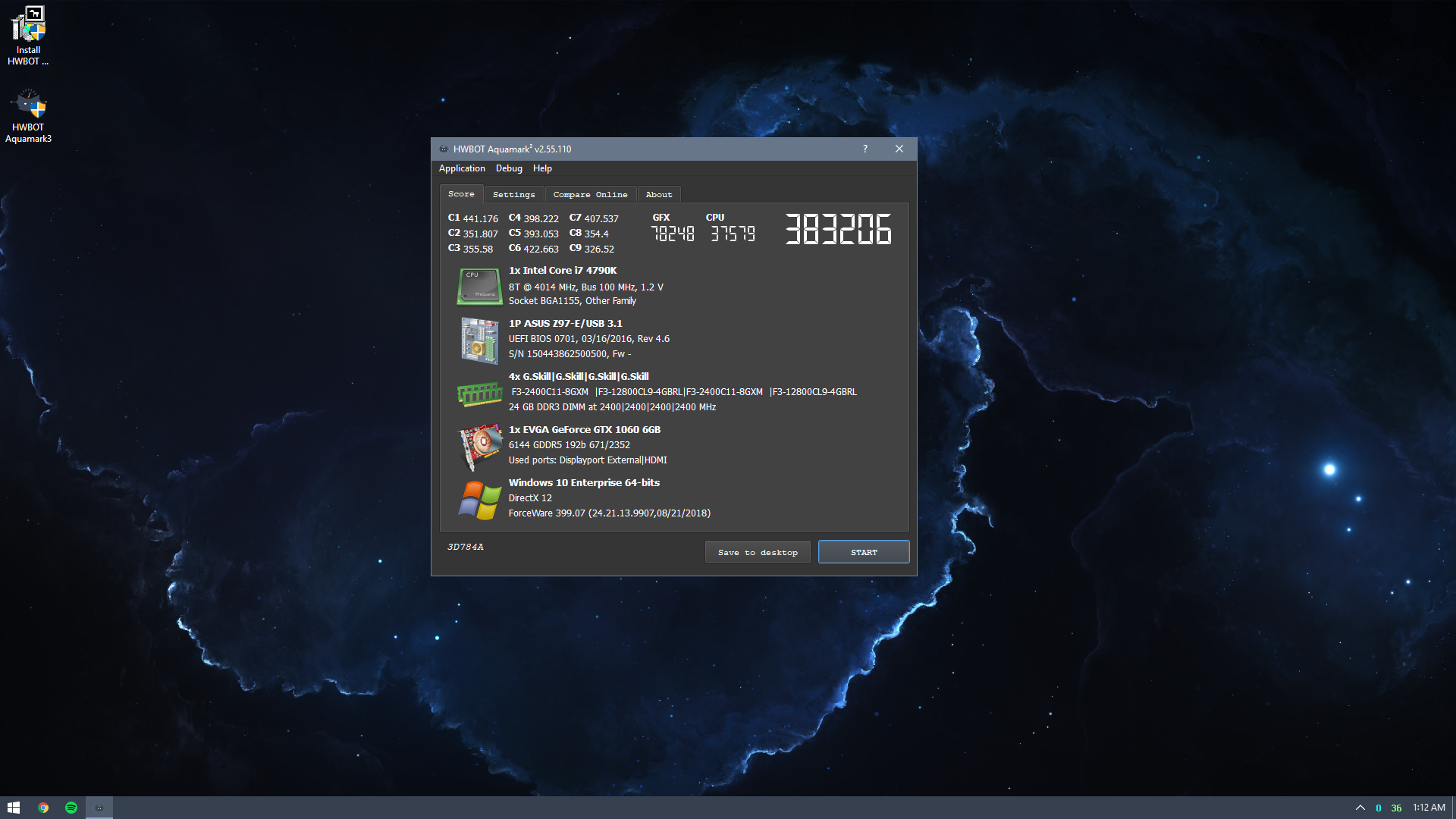Click the UEFI BIOS 0701 line
This screenshot has width=1456, height=819.
[588, 339]
